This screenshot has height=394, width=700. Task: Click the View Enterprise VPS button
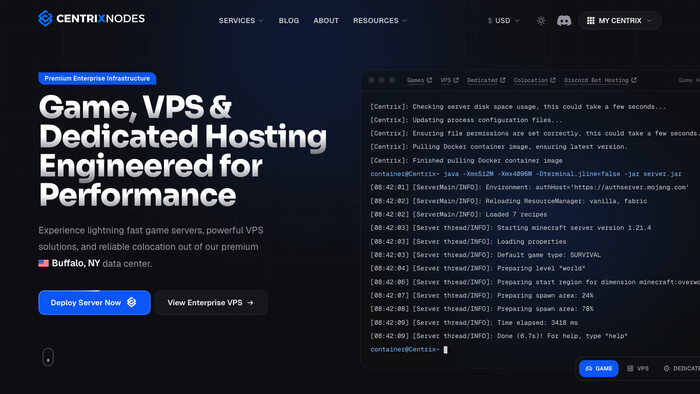tap(211, 303)
